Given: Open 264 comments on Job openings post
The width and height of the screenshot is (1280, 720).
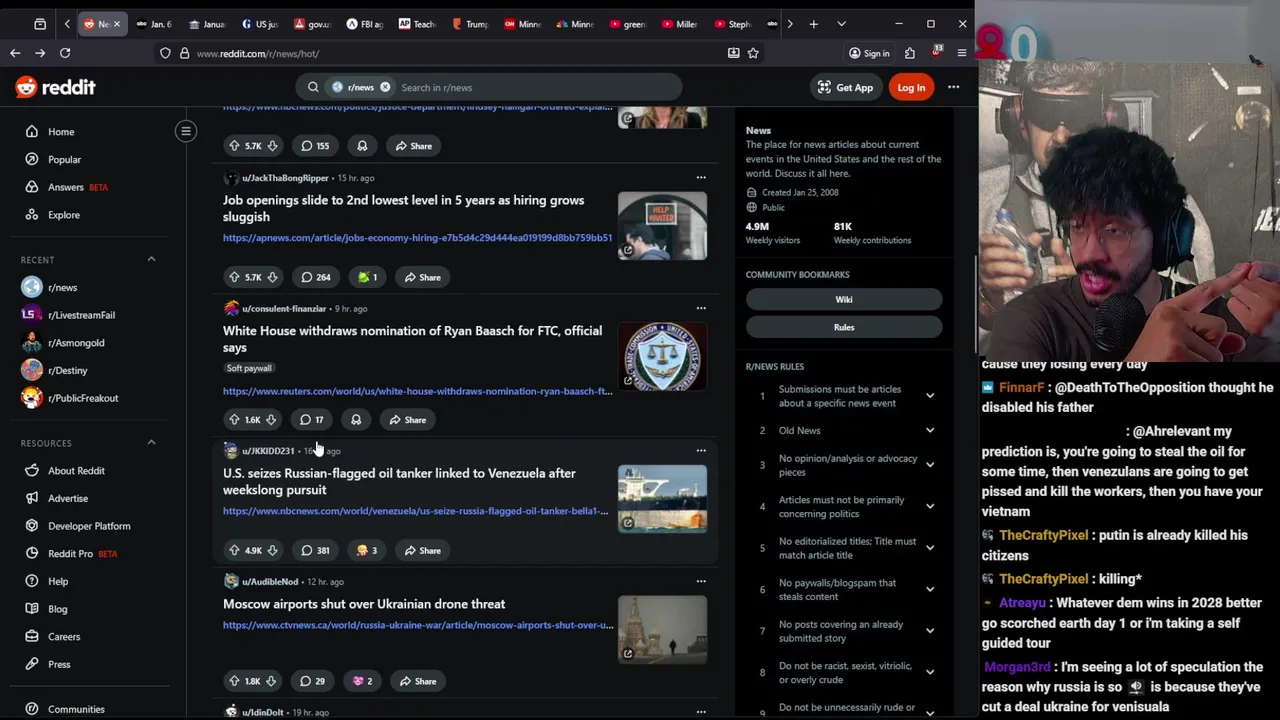Looking at the screenshot, I should click(x=315, y=277).
